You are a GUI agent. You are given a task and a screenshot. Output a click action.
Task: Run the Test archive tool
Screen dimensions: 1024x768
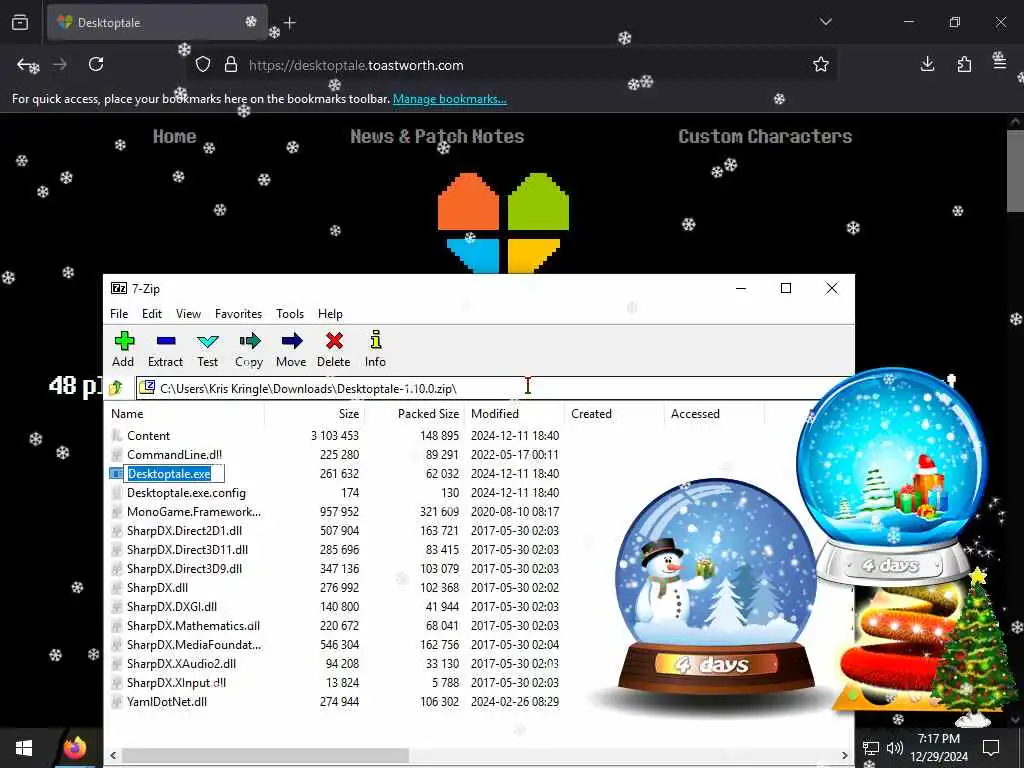pos(208,341)
